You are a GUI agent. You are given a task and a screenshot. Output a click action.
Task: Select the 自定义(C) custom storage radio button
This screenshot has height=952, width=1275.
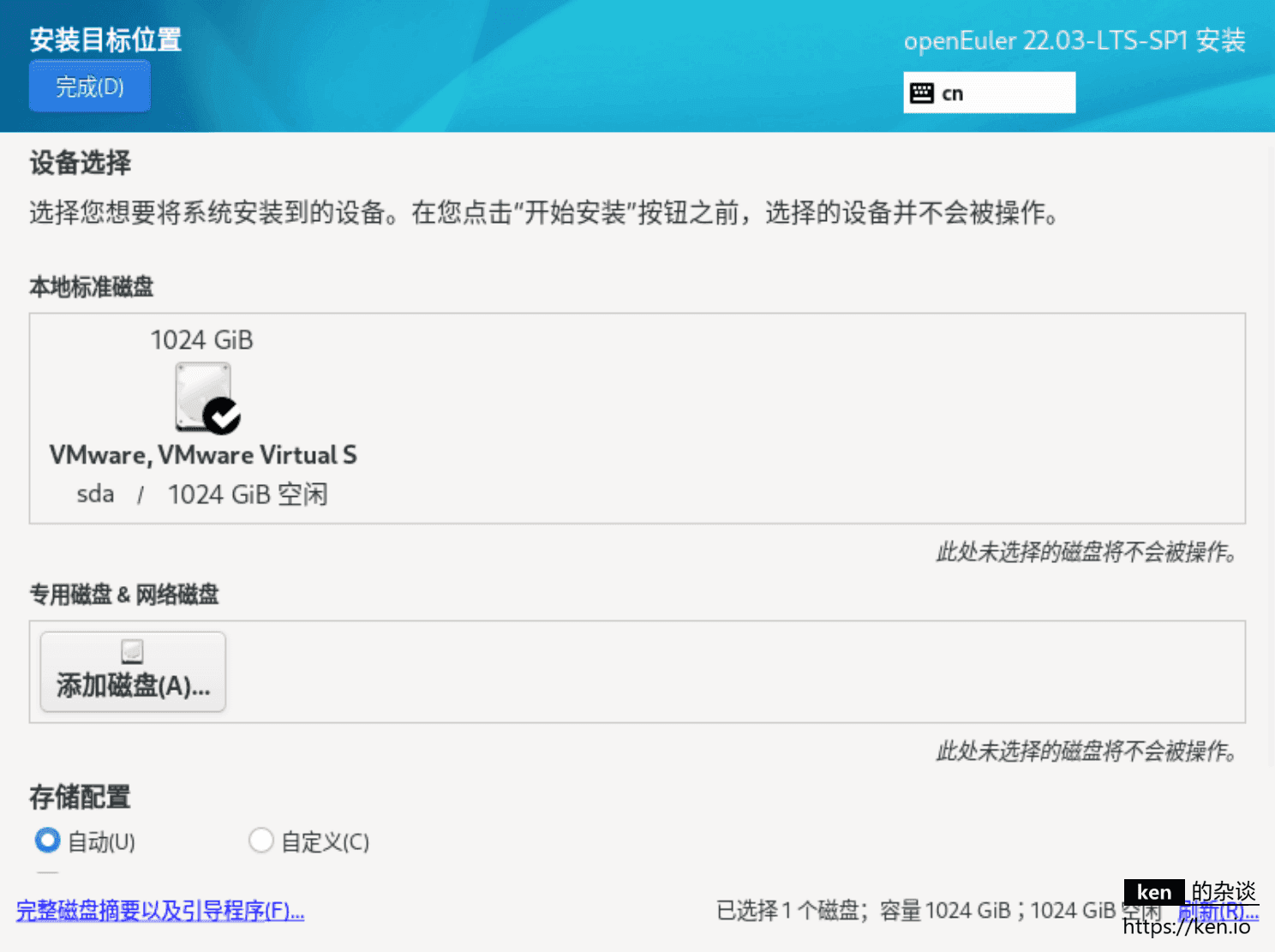pos(260,841)
